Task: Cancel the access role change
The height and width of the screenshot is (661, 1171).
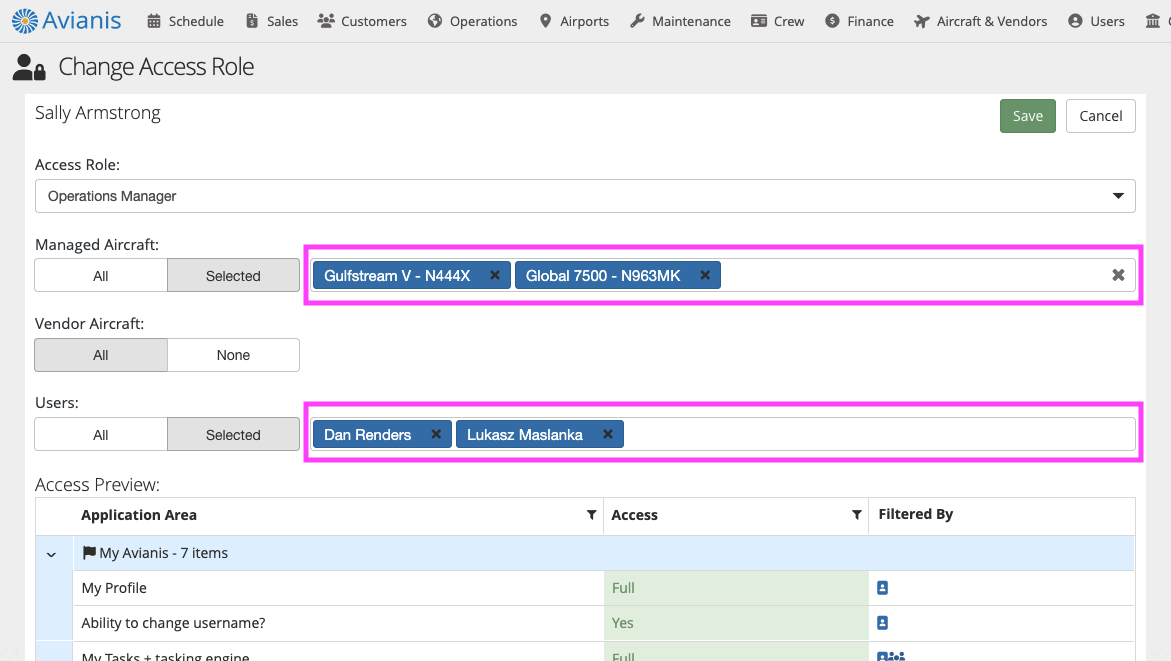Action: coord(1100,116)
